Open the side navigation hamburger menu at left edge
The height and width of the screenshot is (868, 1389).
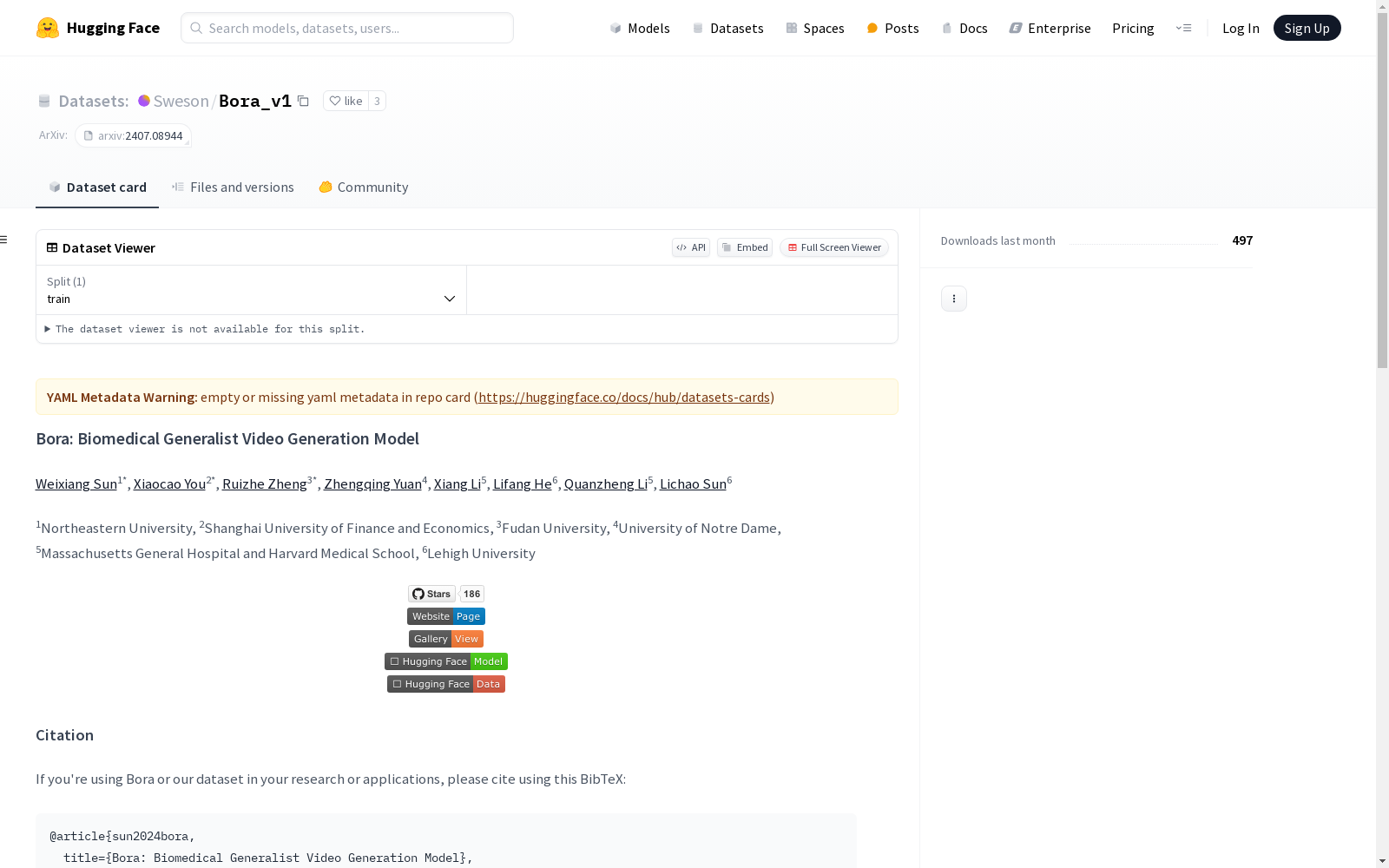(4, 240)
